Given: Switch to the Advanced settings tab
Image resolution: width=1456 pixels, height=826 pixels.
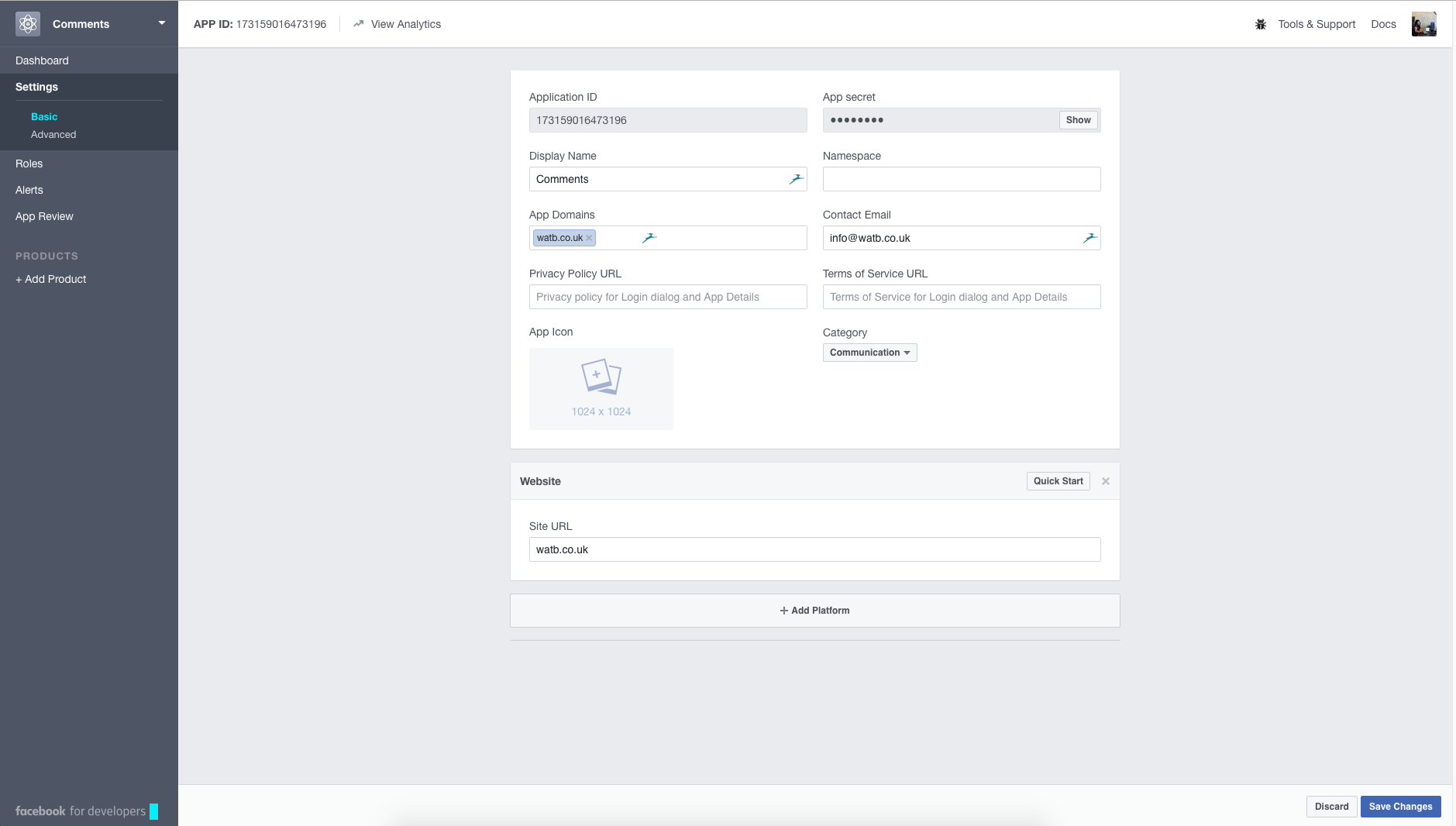Looking at the screenshot, I should (53, 134).
